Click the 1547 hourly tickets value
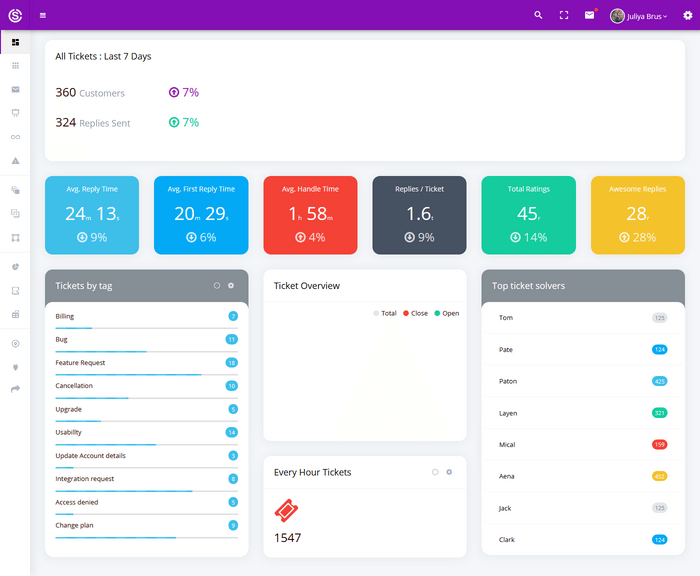The height and width of the screenshot is (576, 700). [x=288, y=538]
